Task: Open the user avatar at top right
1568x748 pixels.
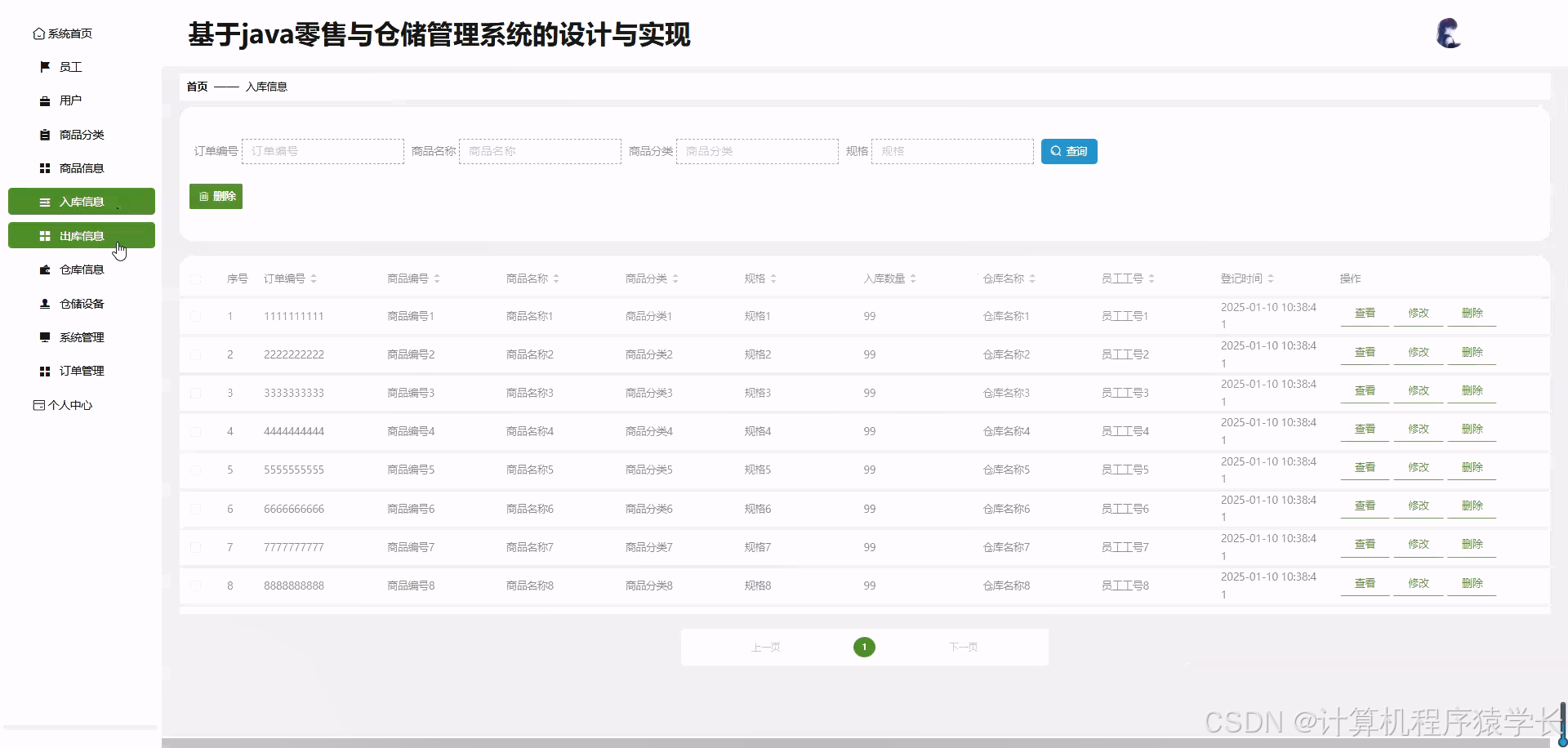Action: tap(1448, 33)
